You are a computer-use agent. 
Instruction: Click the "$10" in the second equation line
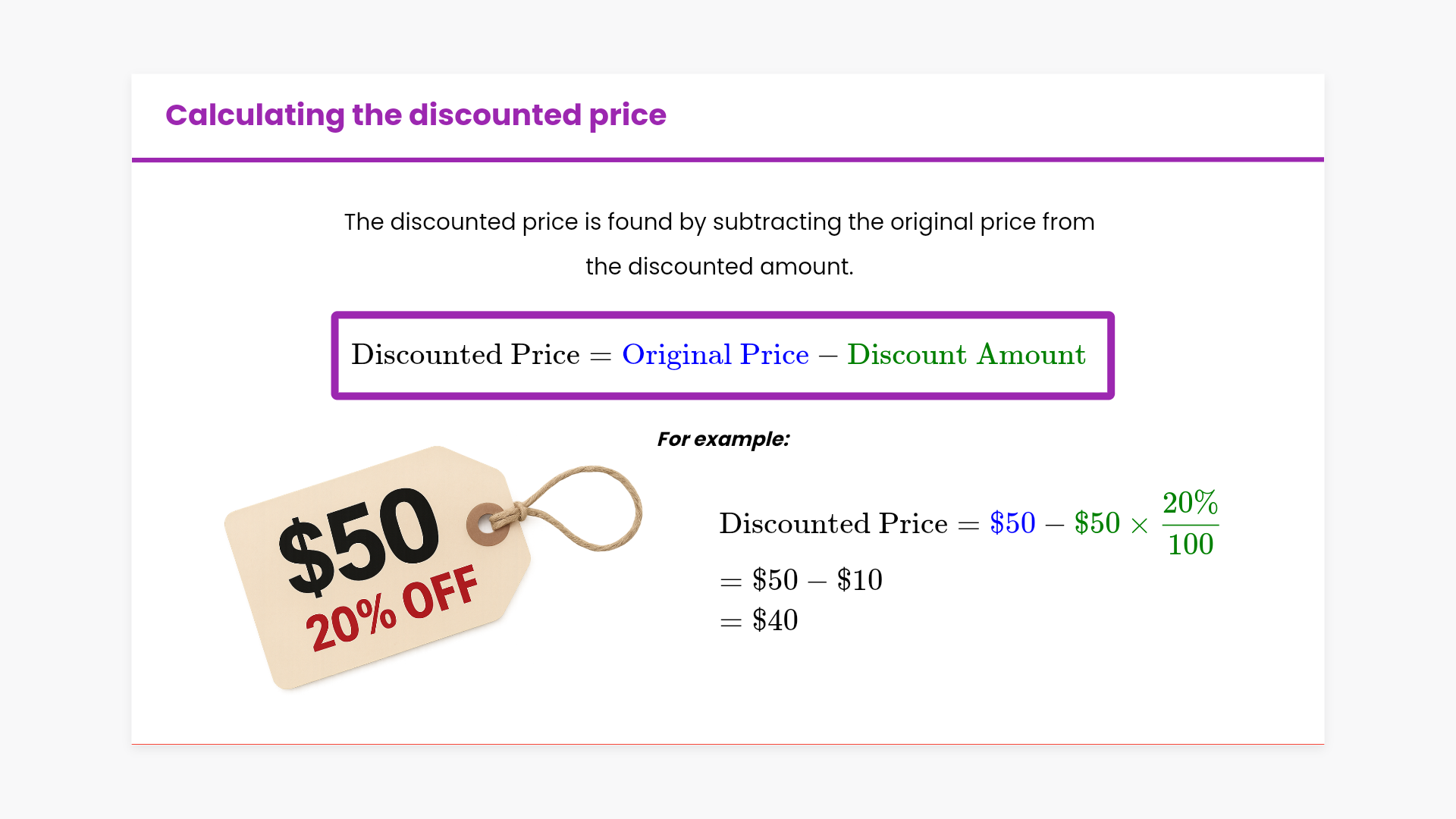(859, 581)
